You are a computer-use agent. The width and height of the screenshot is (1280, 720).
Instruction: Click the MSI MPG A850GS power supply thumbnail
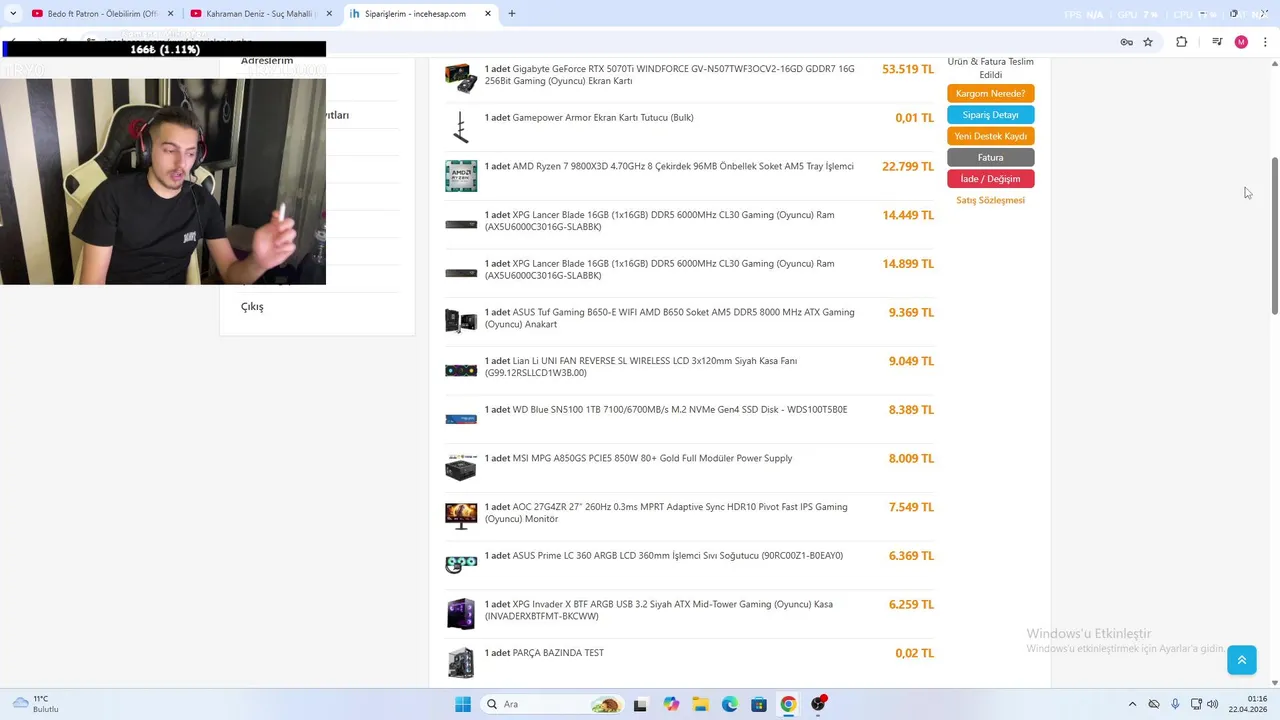pyautogui.click(x=461, y=467)
